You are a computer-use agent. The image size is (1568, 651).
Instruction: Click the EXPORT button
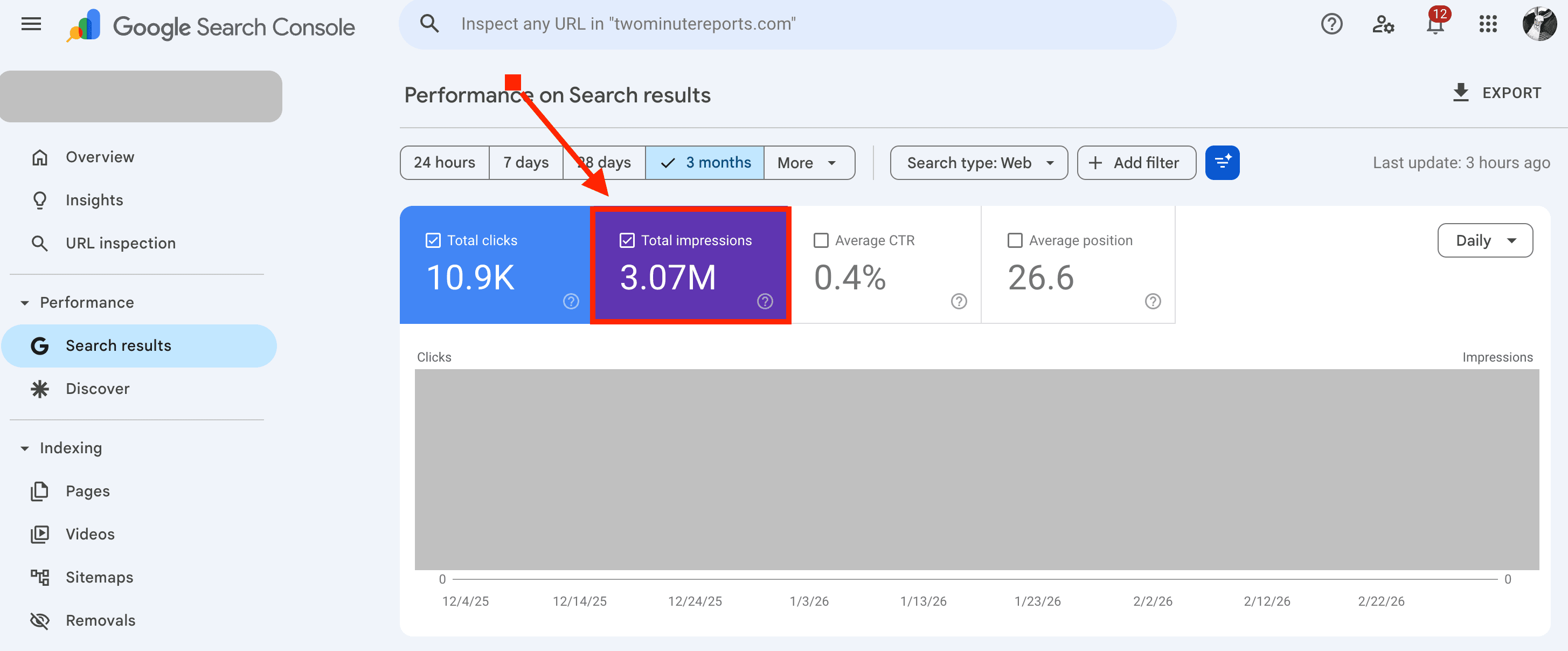tap(1497, 93)
